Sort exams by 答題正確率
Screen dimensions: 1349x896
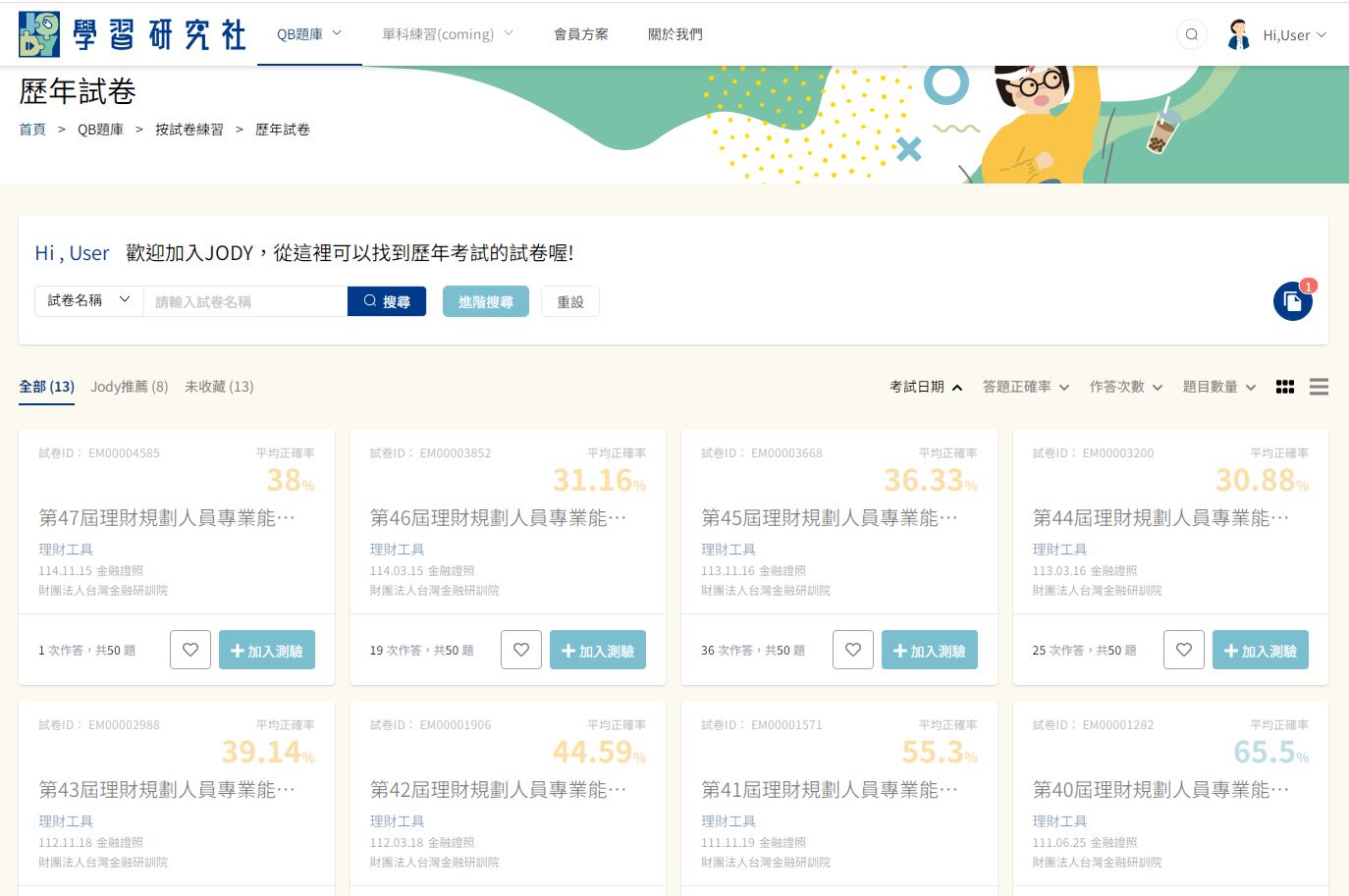tap(1025, 387)
